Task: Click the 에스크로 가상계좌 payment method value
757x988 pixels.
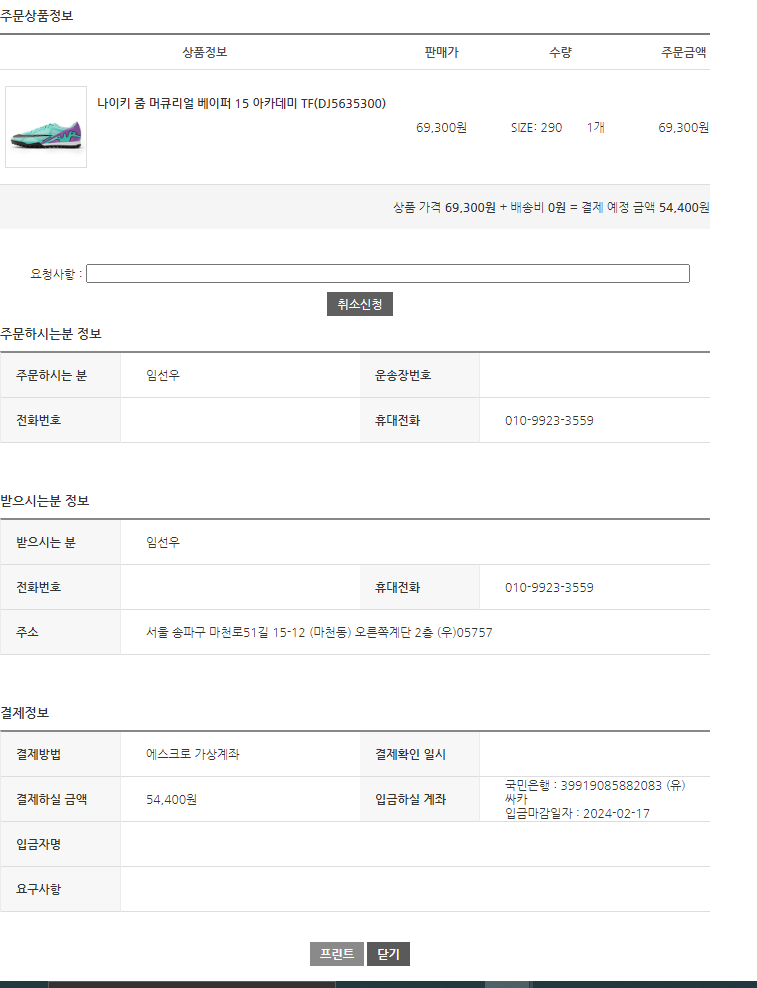Action: (x=193, y=754)
